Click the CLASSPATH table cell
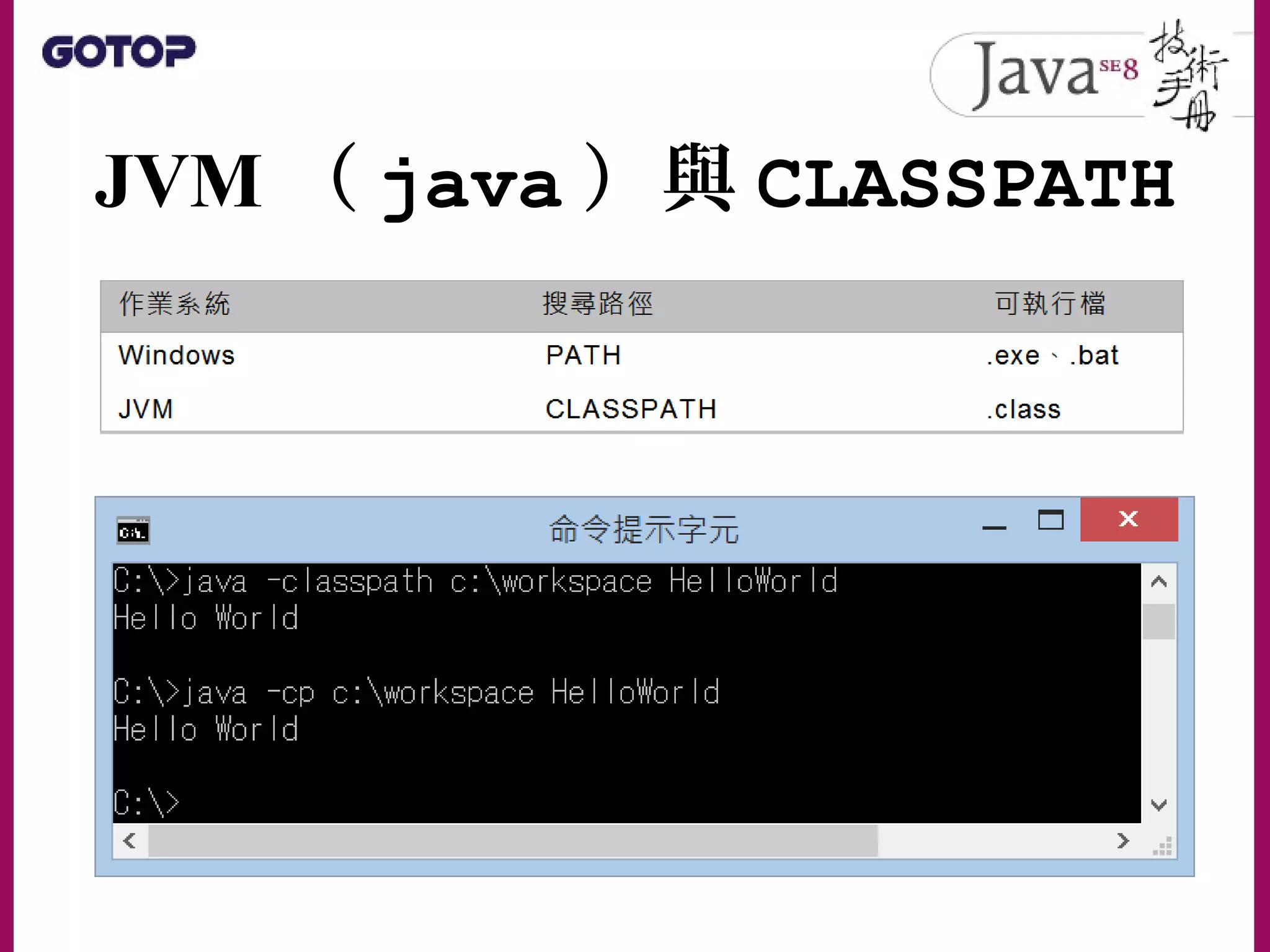Screen dimensions: 1270x952 pyautogui.click(x=631, y=410)
